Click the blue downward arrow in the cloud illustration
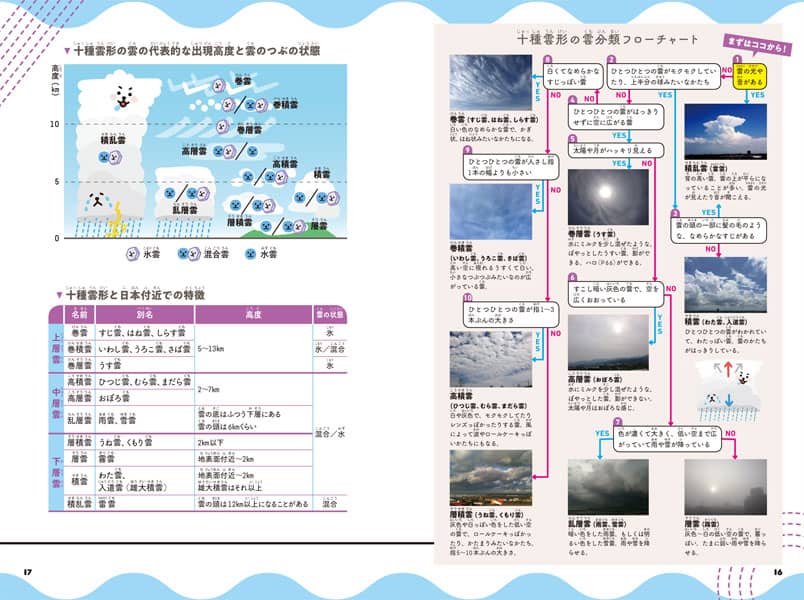The image size is (804, 600). coord(729,399)
